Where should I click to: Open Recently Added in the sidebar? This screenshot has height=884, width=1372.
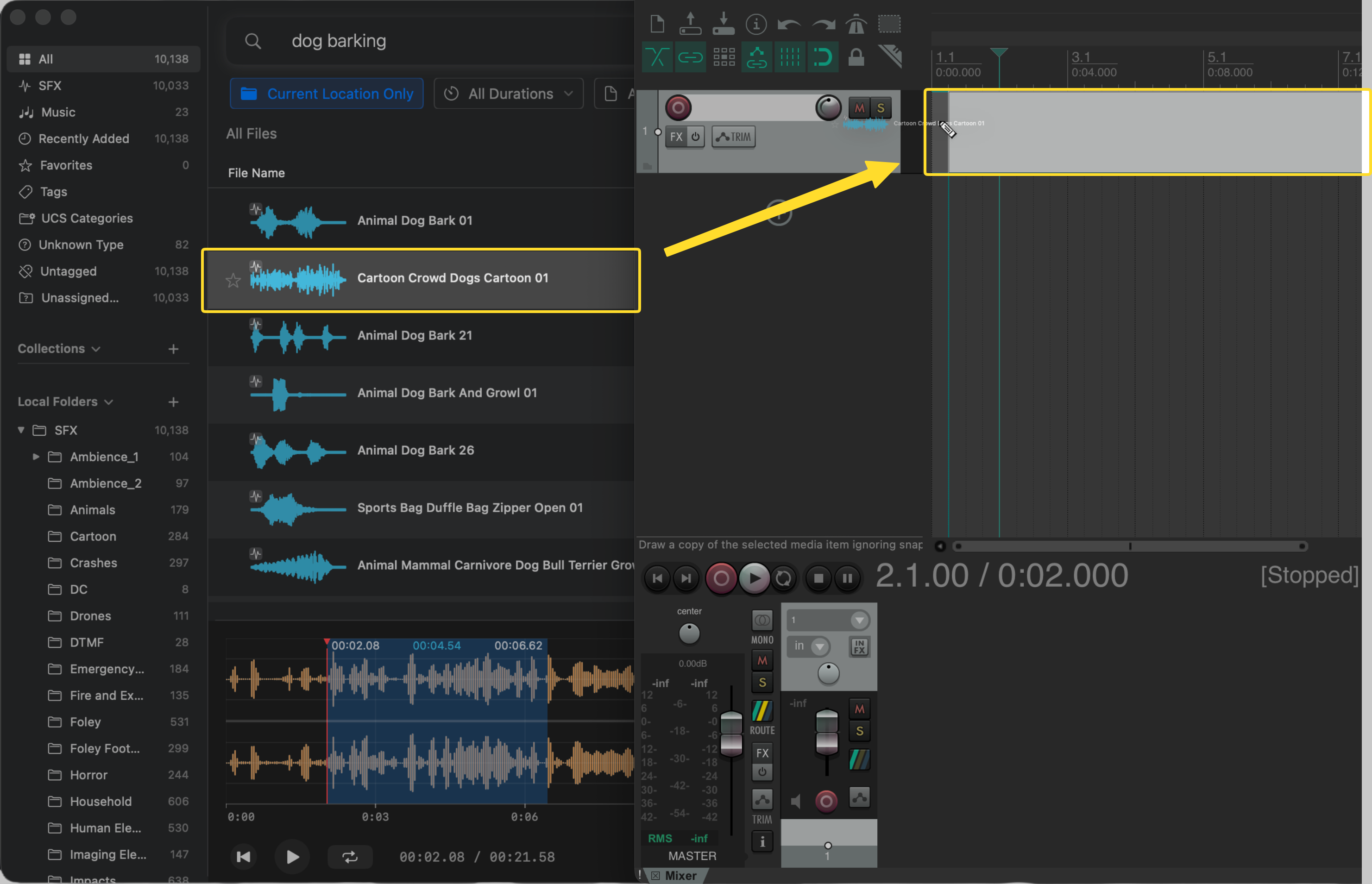tap(103, 138)
